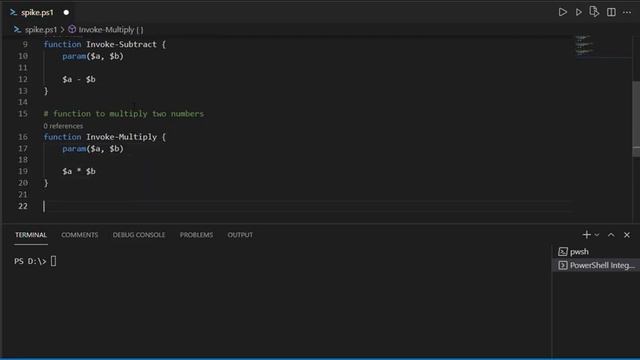The width and height of the screenshot is (640, 360).
Task: Click 'param($a, $b)' on line 17
Action: tap(93, 149)
